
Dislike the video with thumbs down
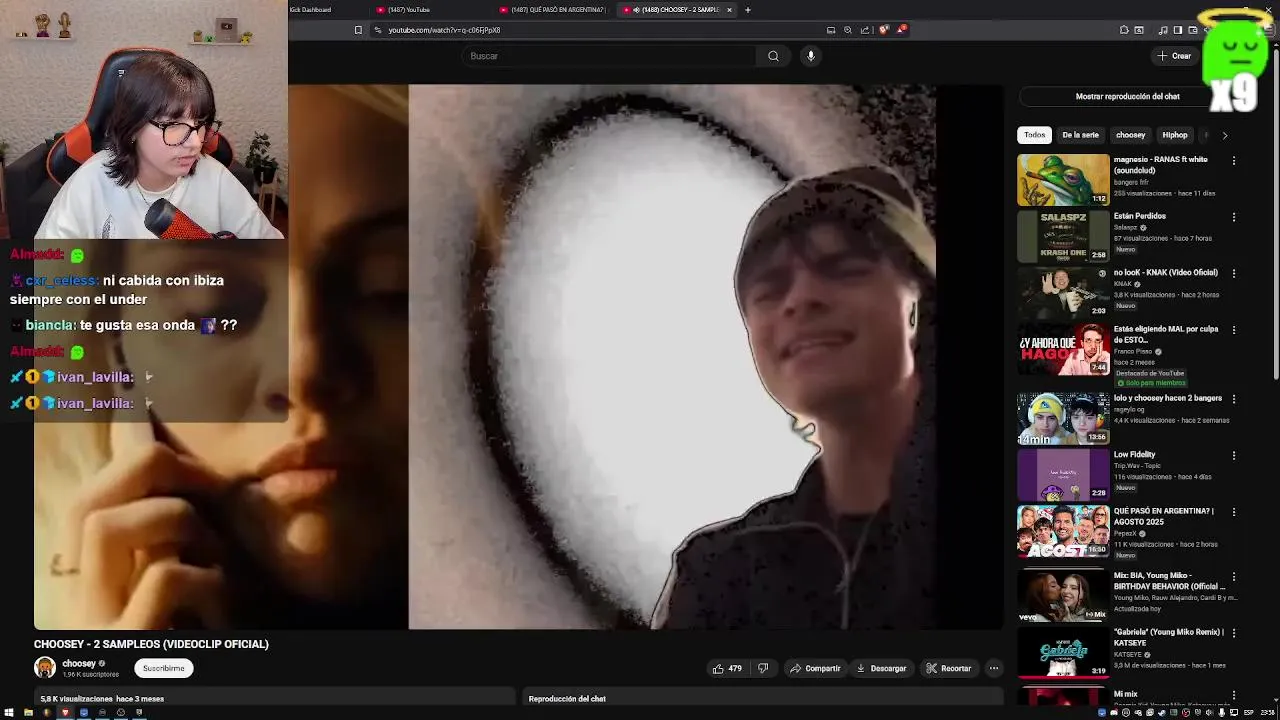pos(763,668)
